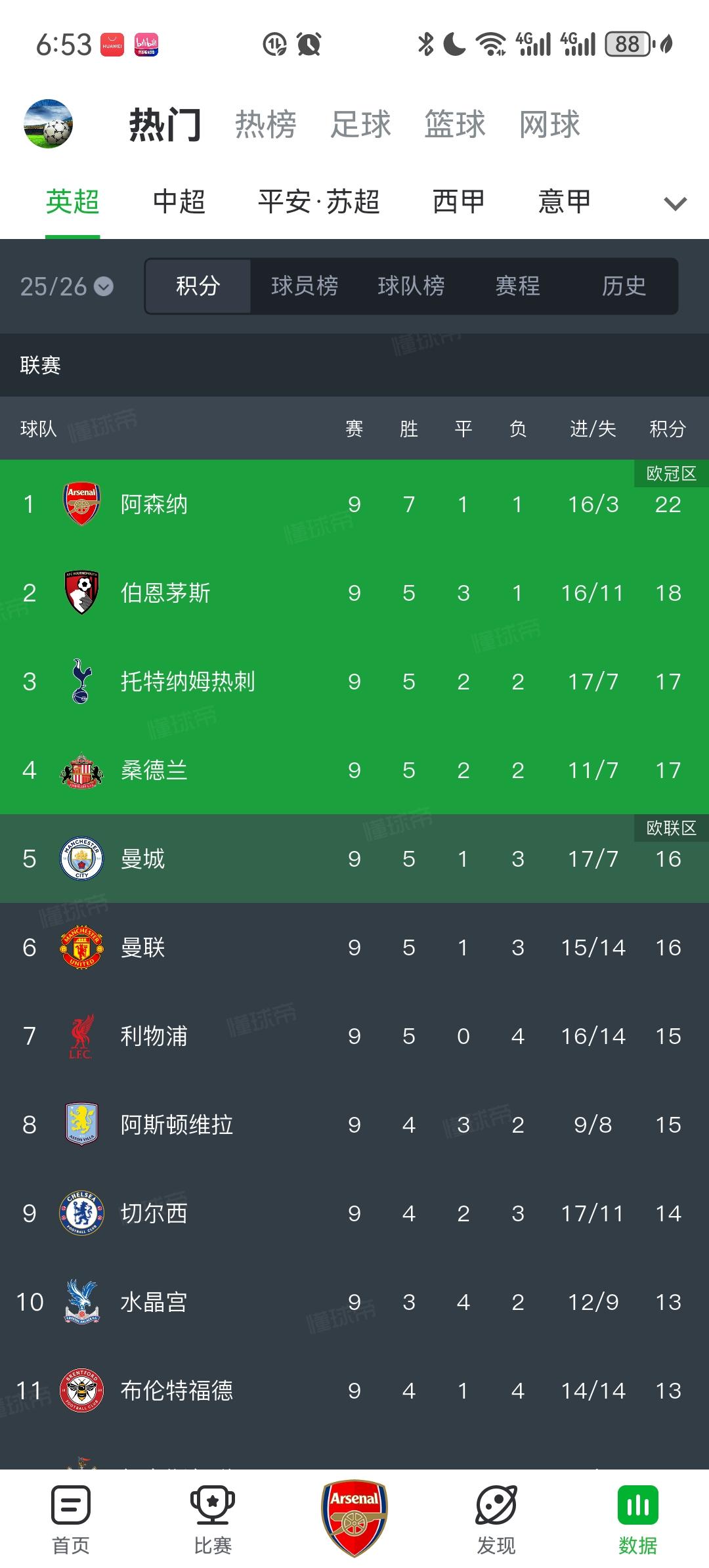Select the 球员榜 player rankings tab
The image size is (709, 1568).
click(305, 286)
